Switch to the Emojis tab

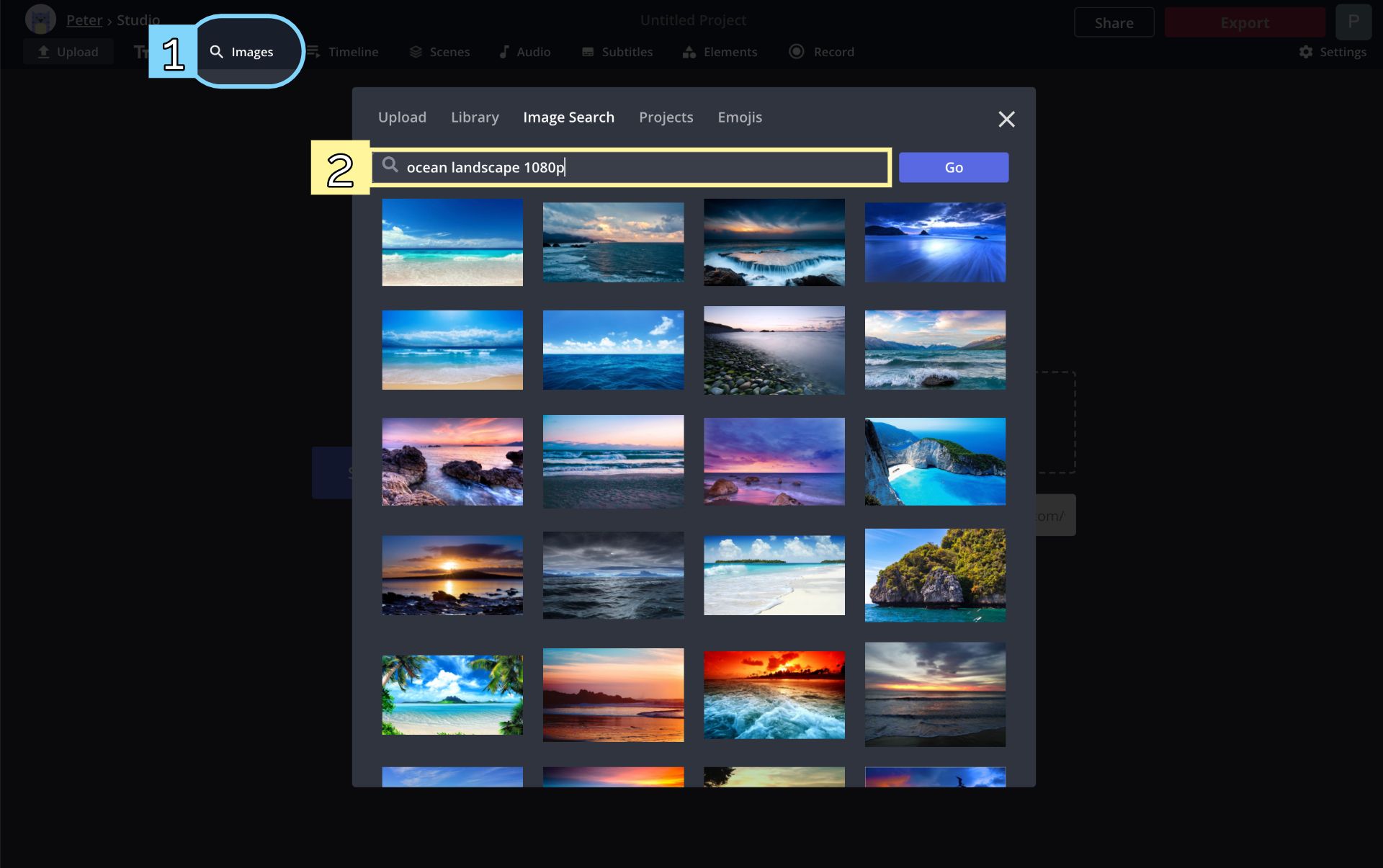click(740, 117)
